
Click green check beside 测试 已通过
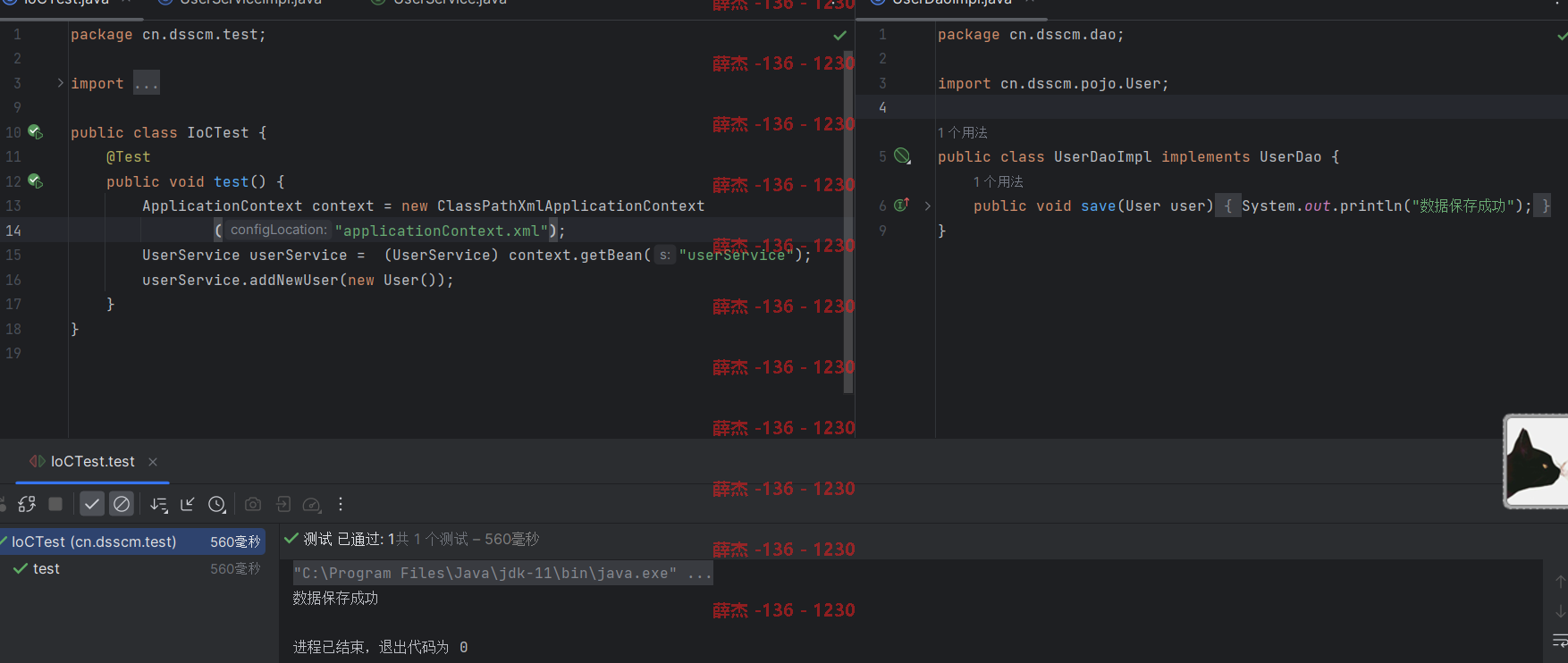coord(291,538)
